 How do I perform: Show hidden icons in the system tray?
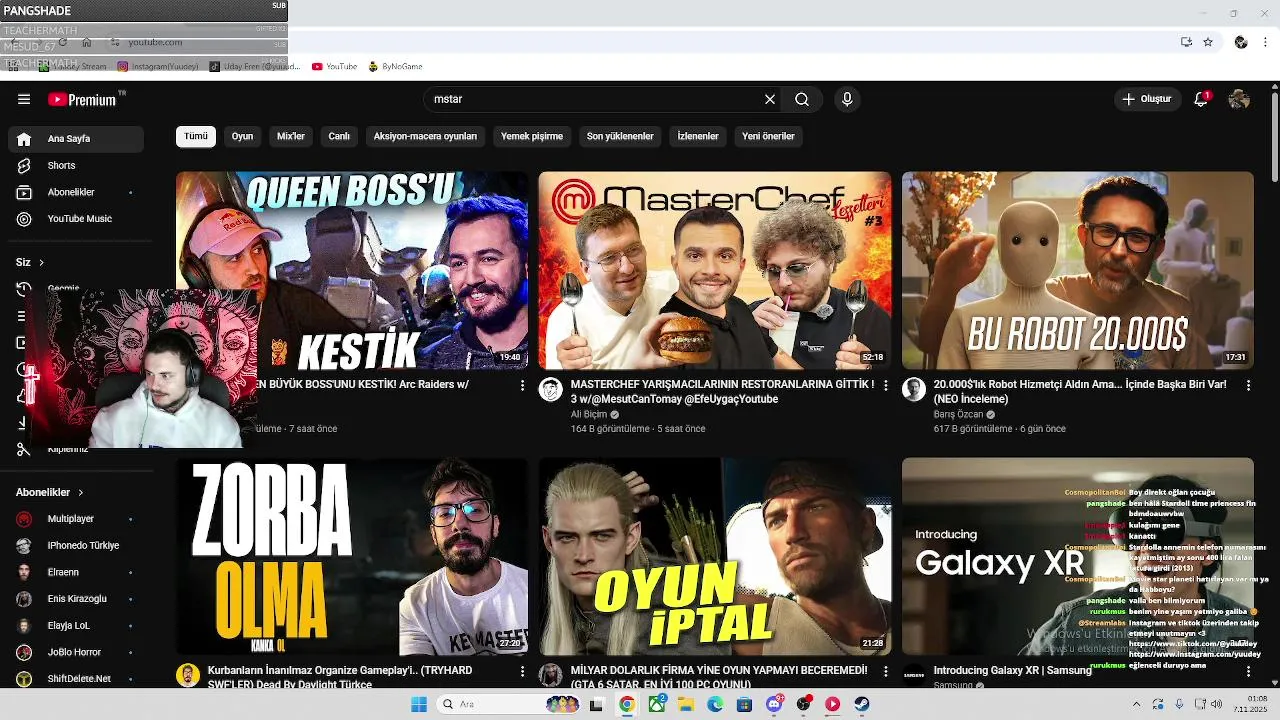pos(1136,704)
